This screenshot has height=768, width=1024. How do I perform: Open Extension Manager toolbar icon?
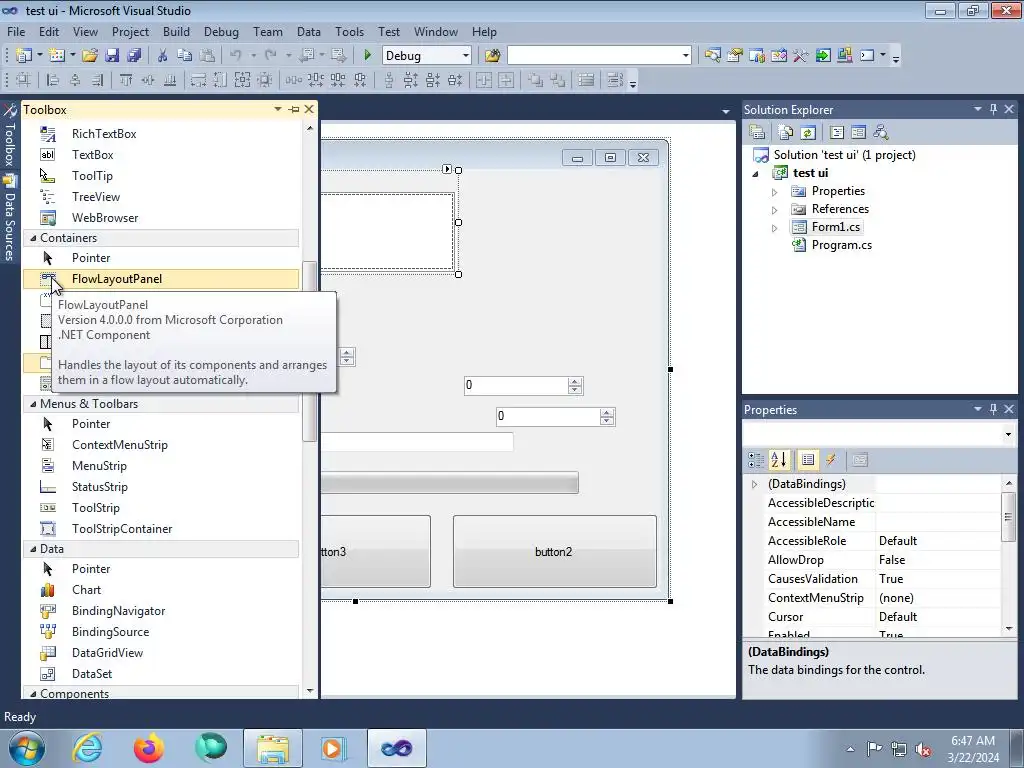click(844, 56)
